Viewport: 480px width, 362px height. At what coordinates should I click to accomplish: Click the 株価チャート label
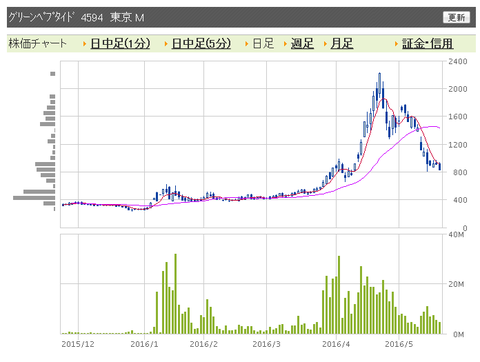[37, 43]
